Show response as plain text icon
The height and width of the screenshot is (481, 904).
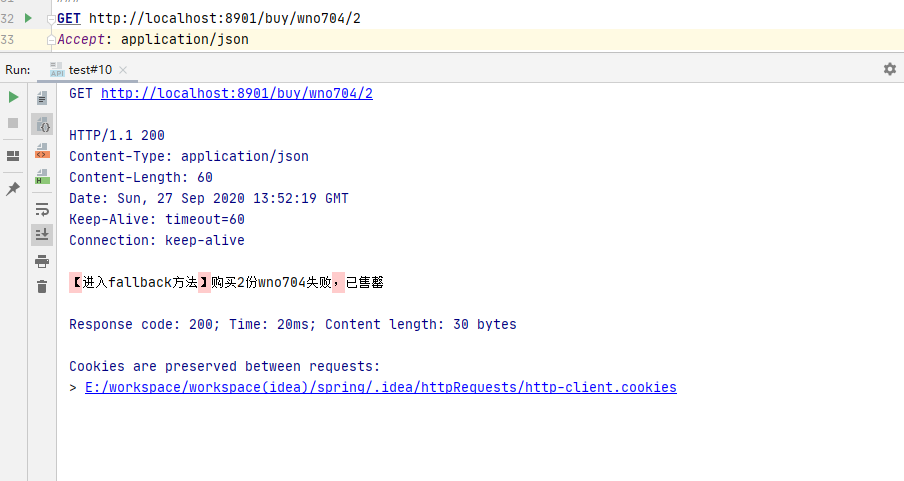[42, 98]
